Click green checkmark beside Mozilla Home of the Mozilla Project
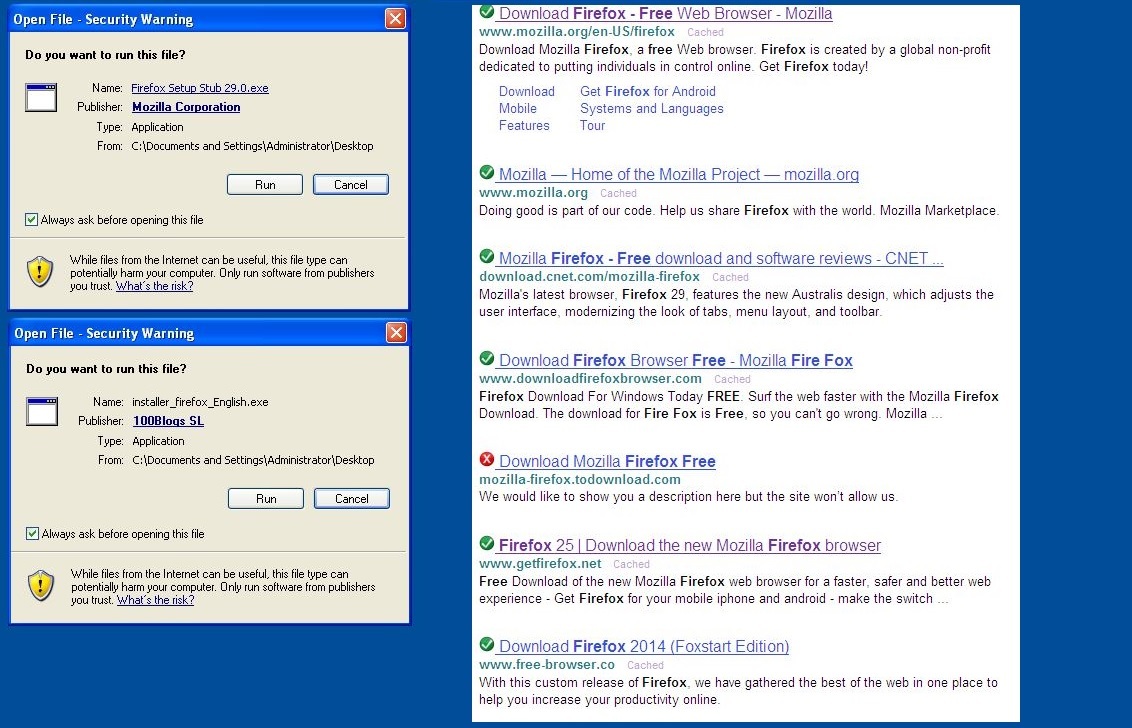The width and height of the screenshot is (1132, 728). pos(487,173)
